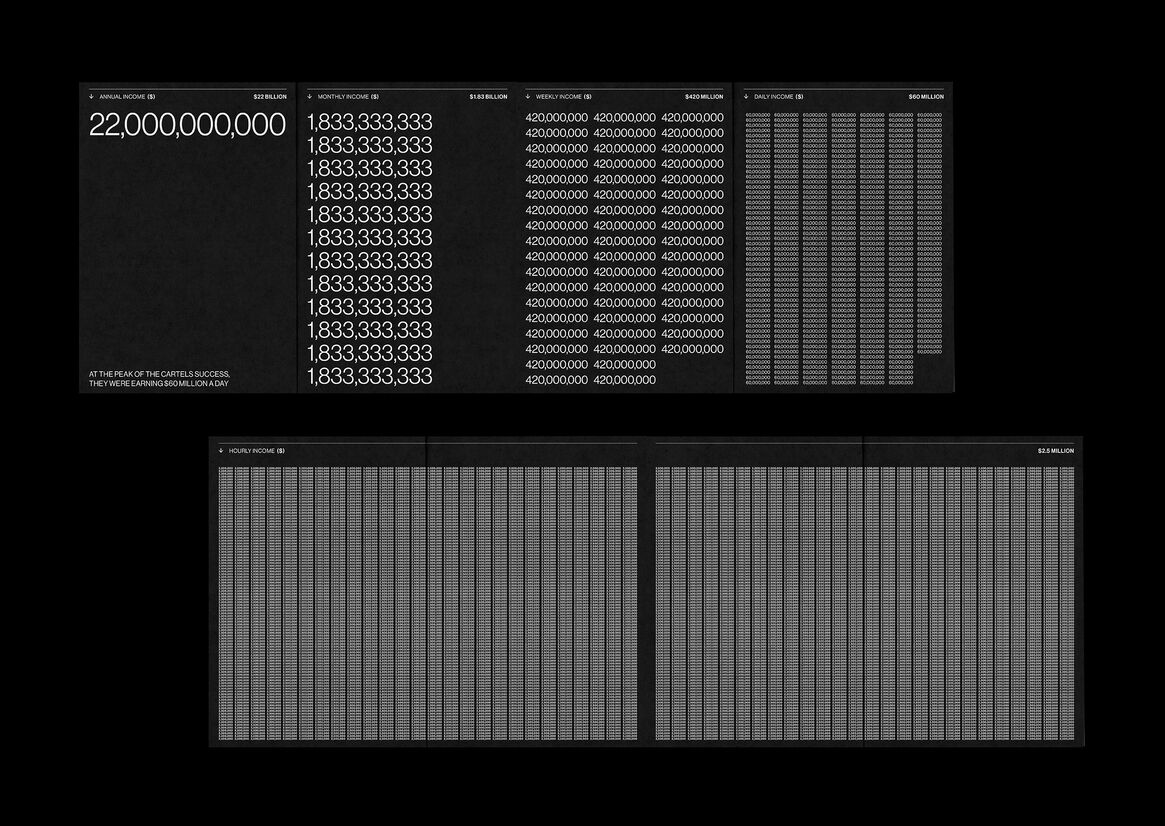Select the topmost 1,833,333,333 monthly figure
The image size is (1165, 826).
pos(370,122)
